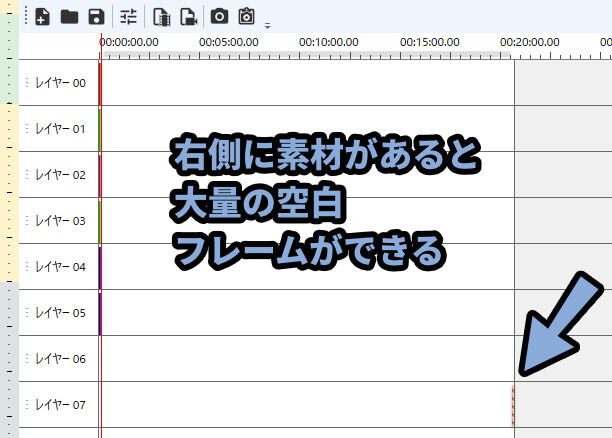612x438 pixels.
Task: Click the 00:00:00.00 ruler time label
Action: click(129, 42)
